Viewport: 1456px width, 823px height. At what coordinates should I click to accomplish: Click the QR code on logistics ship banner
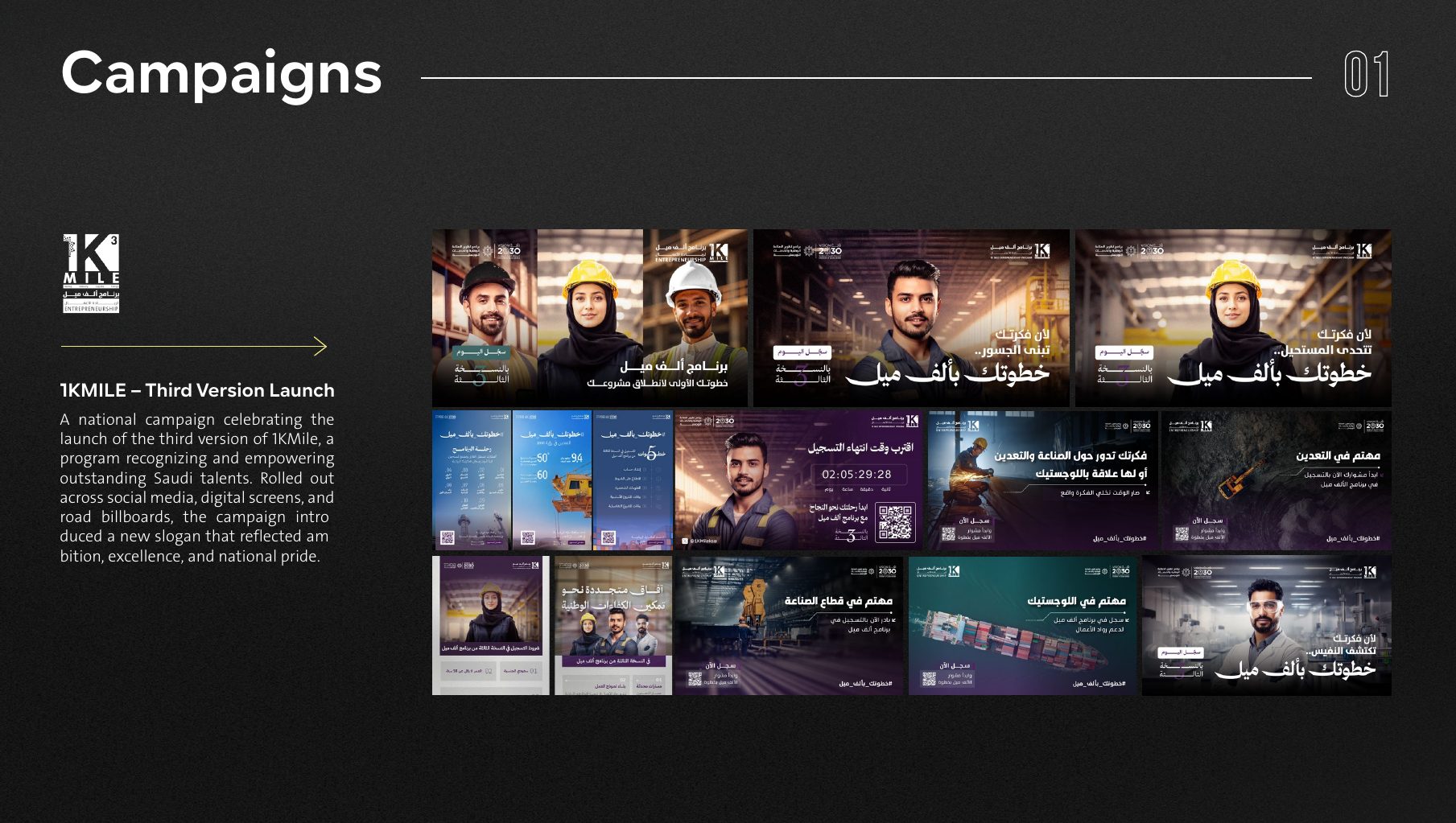pos(929,678)
